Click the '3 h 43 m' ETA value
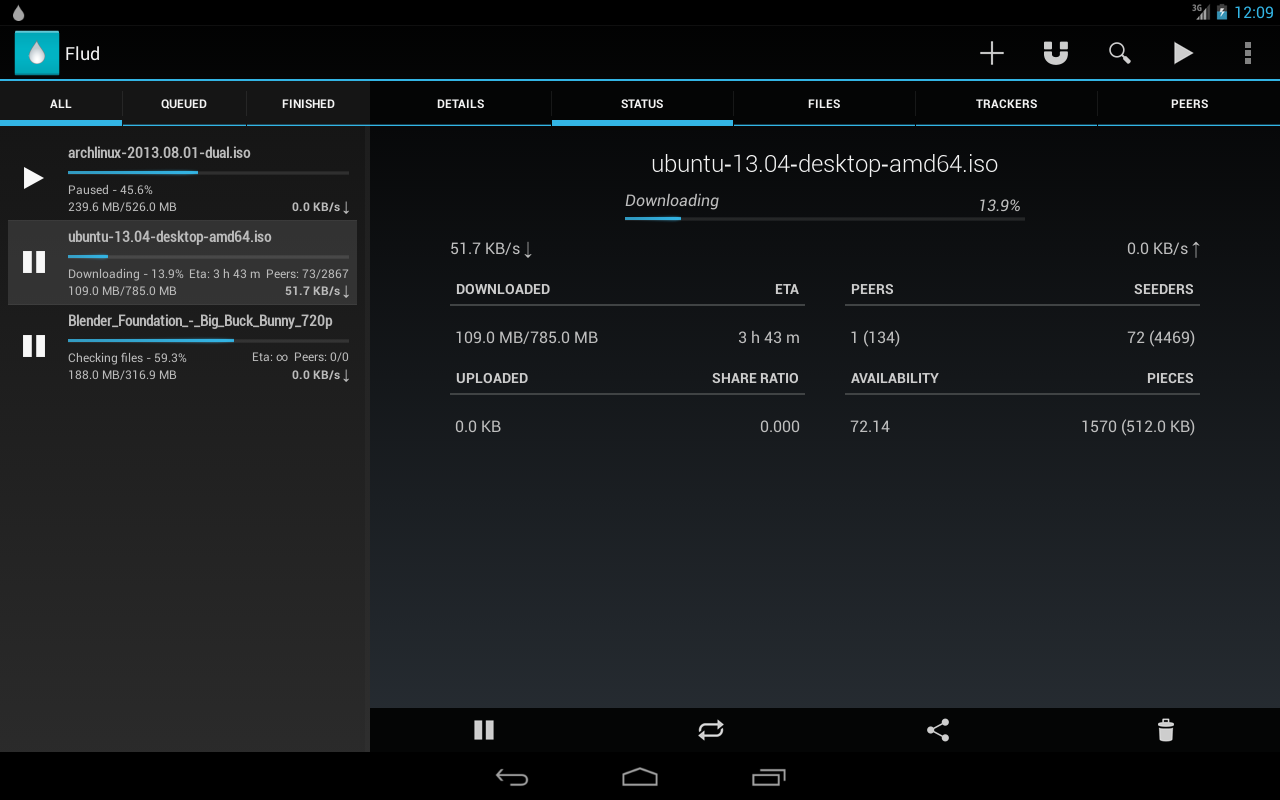The width and height of the screenshot is (1280, 800). [769, 338]
